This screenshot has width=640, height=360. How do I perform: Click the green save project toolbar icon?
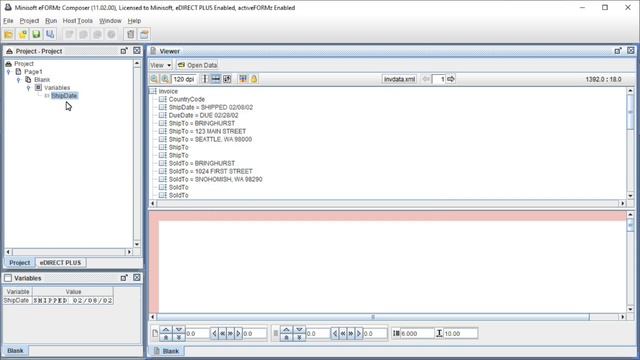[36, 34]
